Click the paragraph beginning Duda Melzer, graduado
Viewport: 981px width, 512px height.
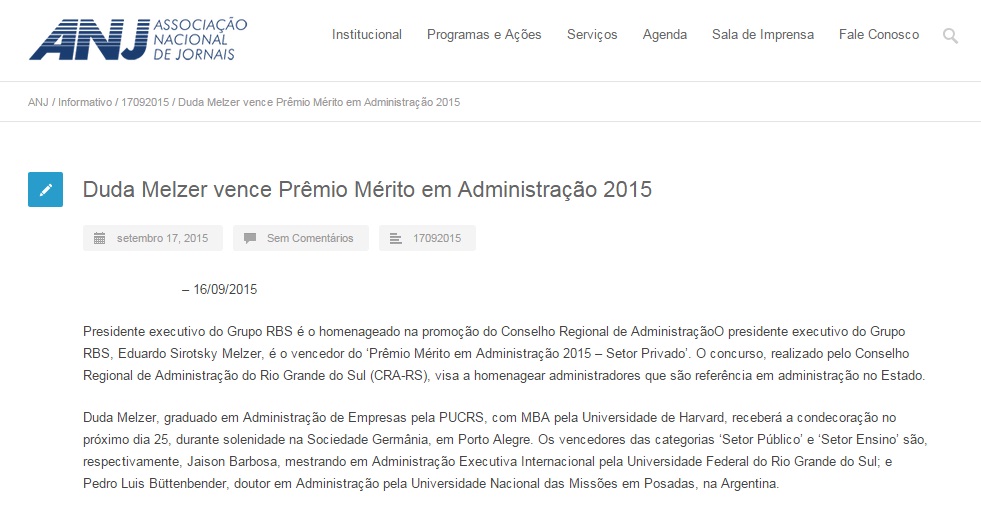pos(504,451)
